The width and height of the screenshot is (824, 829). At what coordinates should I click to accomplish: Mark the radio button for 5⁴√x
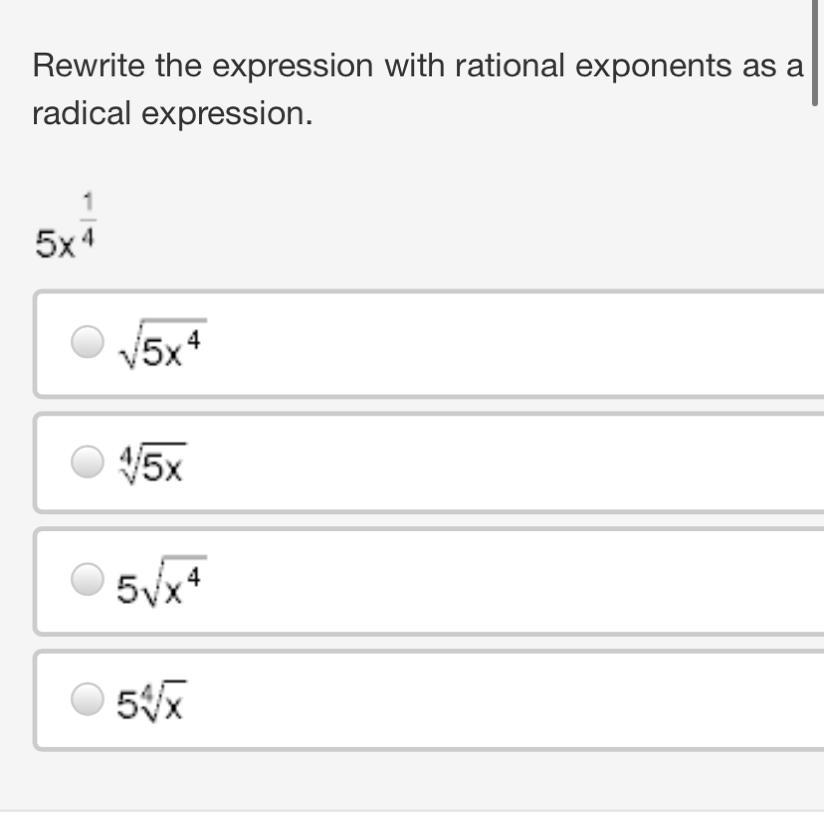click(87, 699)
